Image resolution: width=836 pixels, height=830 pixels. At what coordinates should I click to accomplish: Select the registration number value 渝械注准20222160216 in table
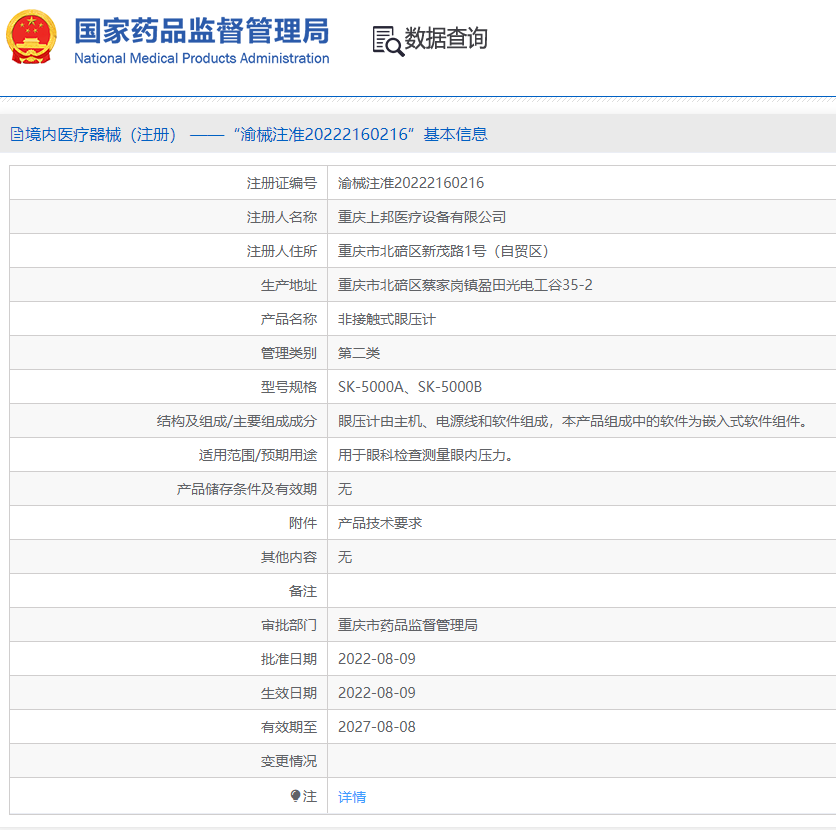click(x=411, y=183)
